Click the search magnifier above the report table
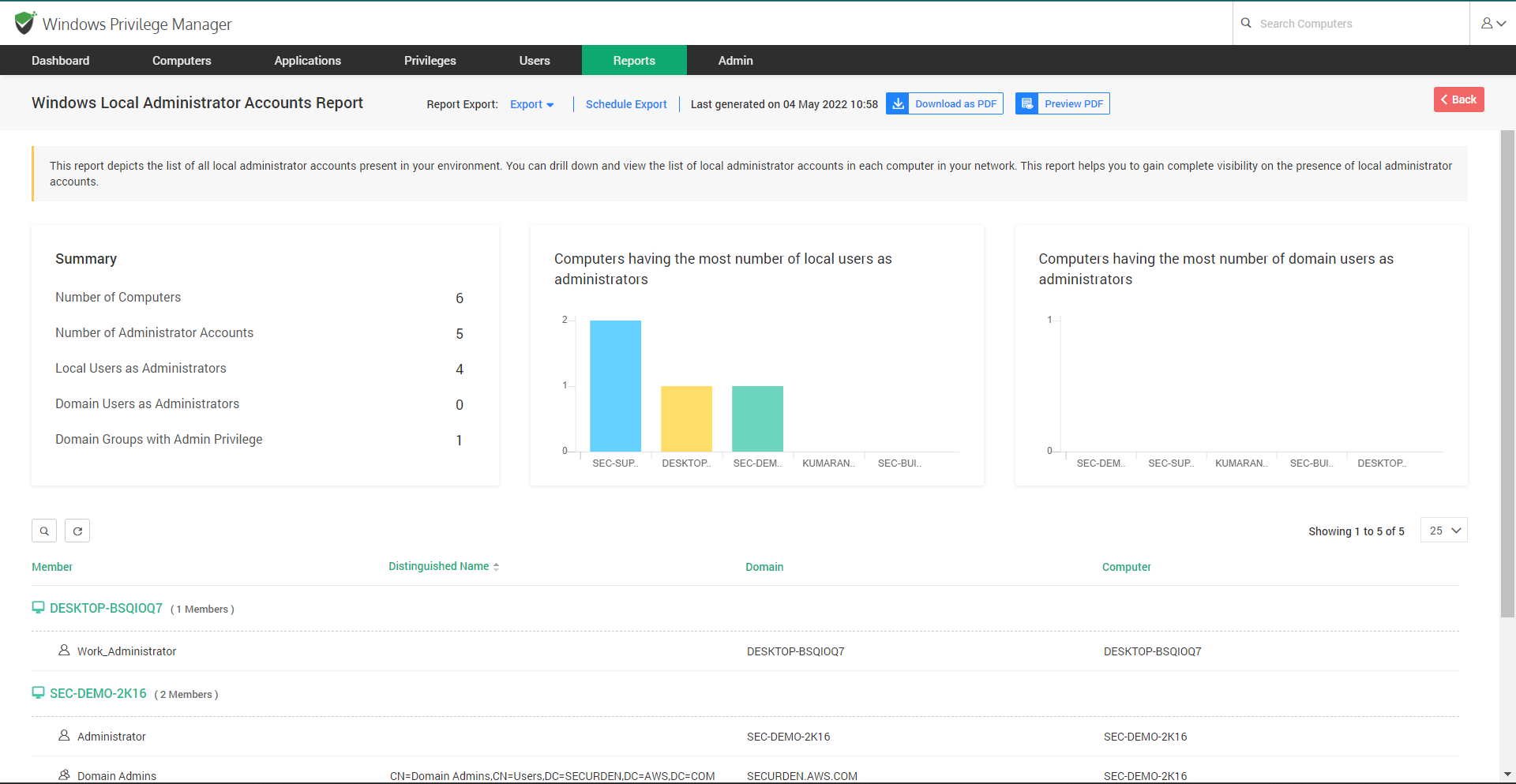The height and width of the screenshot is (784, 1516). pos(43,530)
